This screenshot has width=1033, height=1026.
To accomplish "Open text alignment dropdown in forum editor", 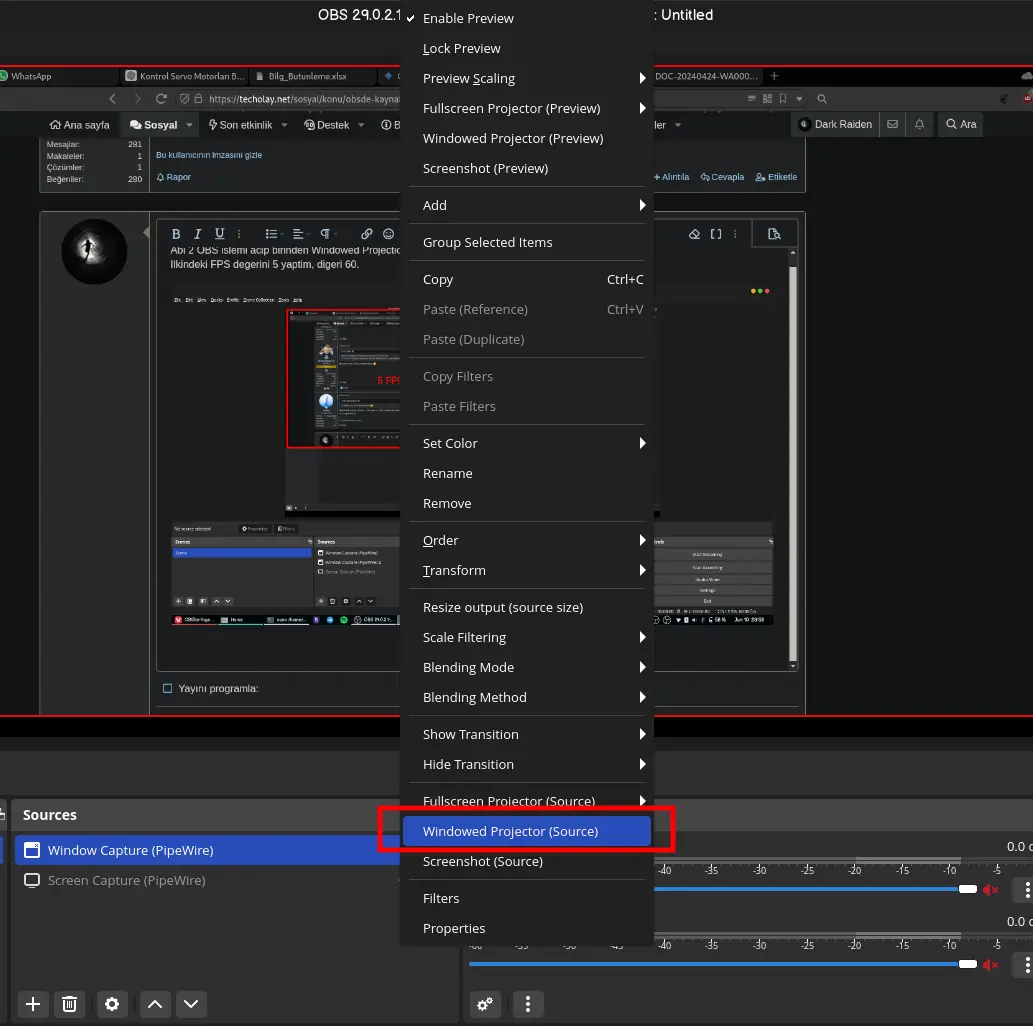I will 298,234.
